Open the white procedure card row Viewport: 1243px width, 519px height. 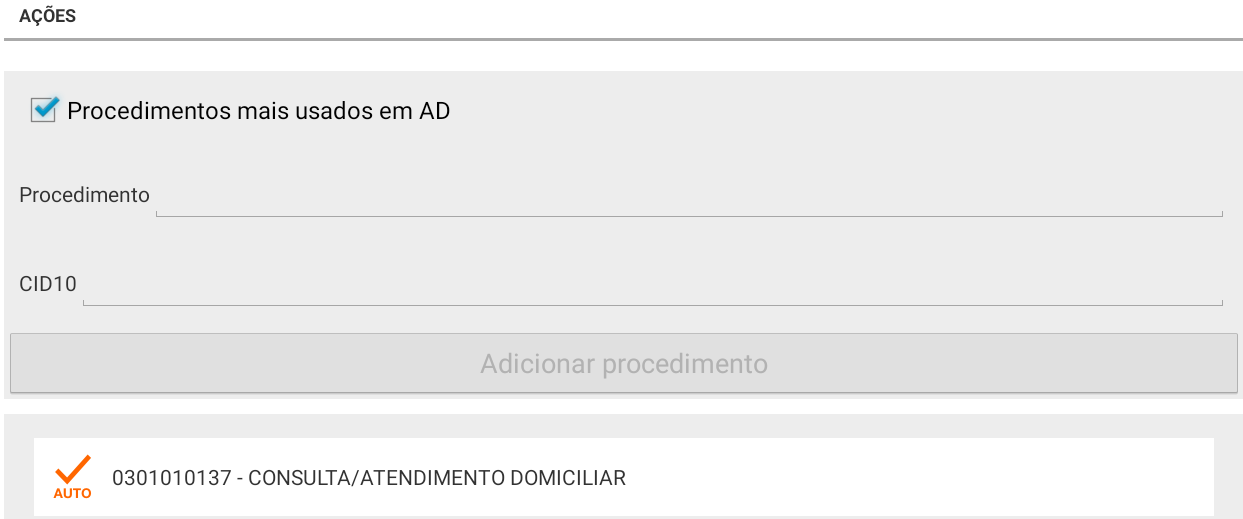tap(624, 477)
